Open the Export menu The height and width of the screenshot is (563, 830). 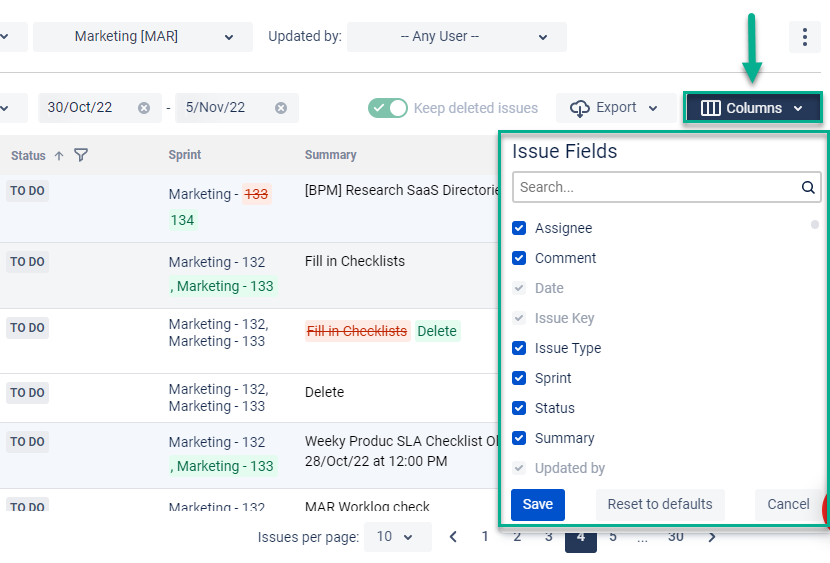pyautogui.click(x=616, y=108)
